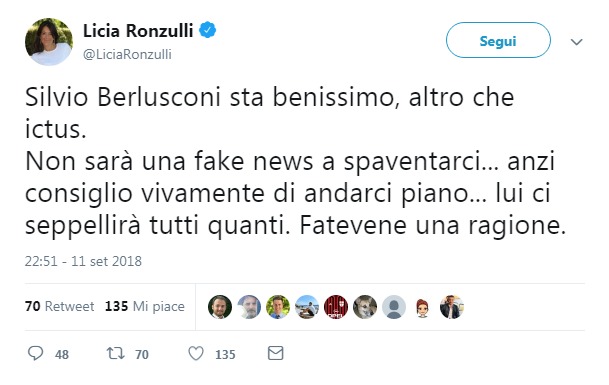The width and height of the screenshot is (609, 385).
Task: View the 135 Mi piace list
Action: click(144, 306)
